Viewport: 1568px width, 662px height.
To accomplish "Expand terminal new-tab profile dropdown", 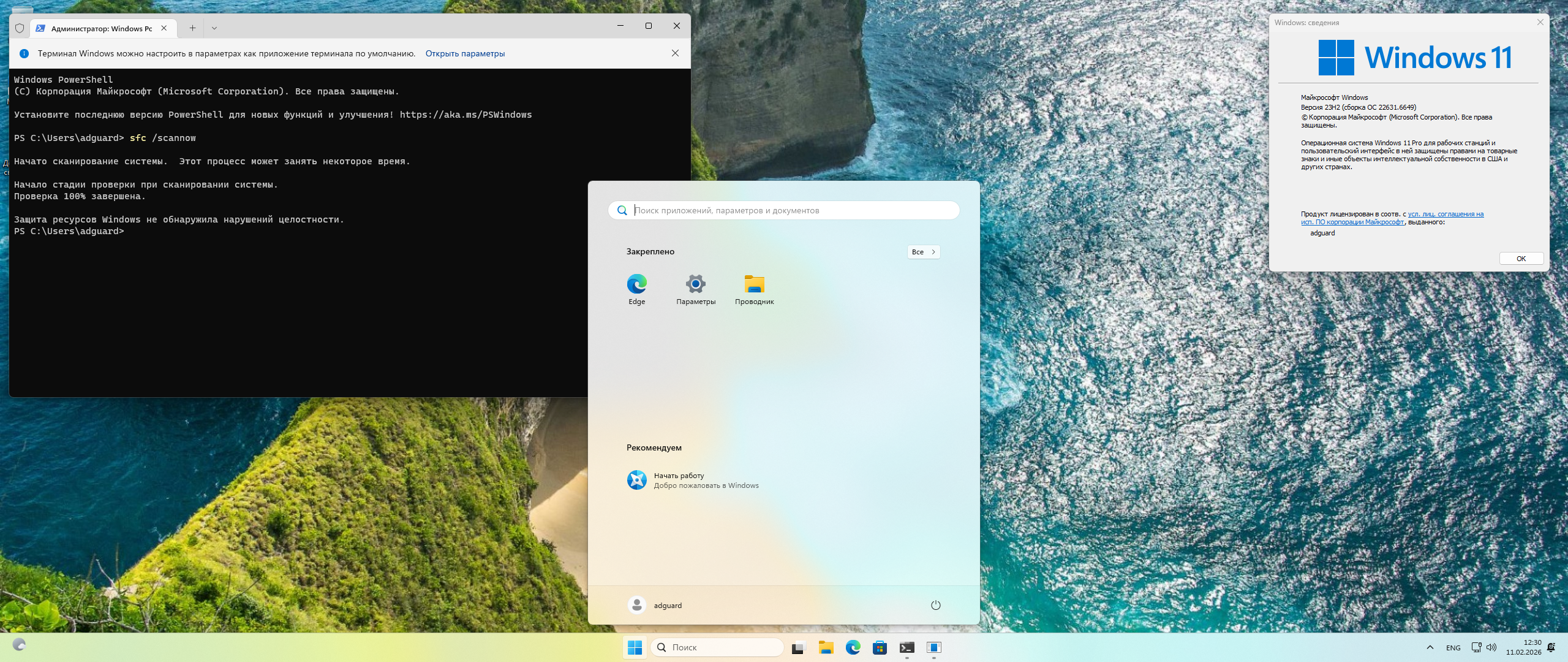I will coord(214,28).
